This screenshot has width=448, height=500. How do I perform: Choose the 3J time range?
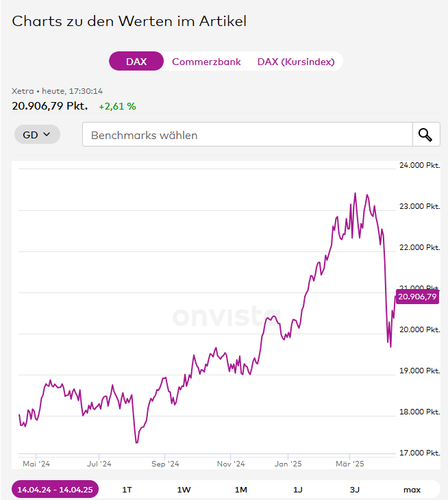click(x=355, y=490)
